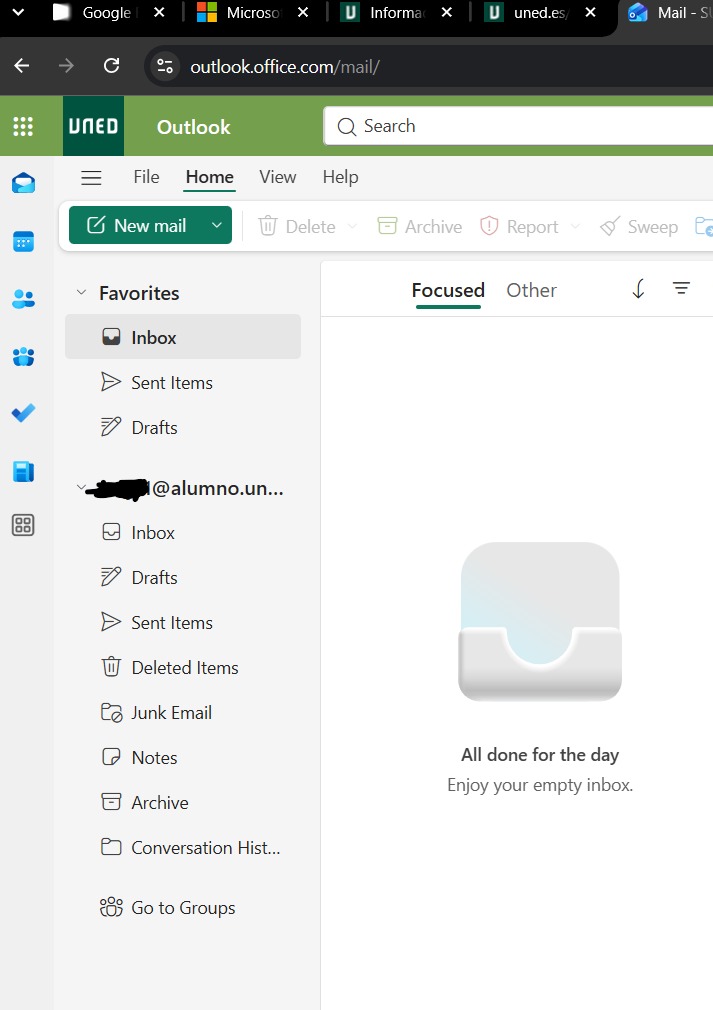Click the Move to folder icon in the ribbon
Image resolution: width=713 pixels, height=1010 pixels.
[x=703, y=226]
